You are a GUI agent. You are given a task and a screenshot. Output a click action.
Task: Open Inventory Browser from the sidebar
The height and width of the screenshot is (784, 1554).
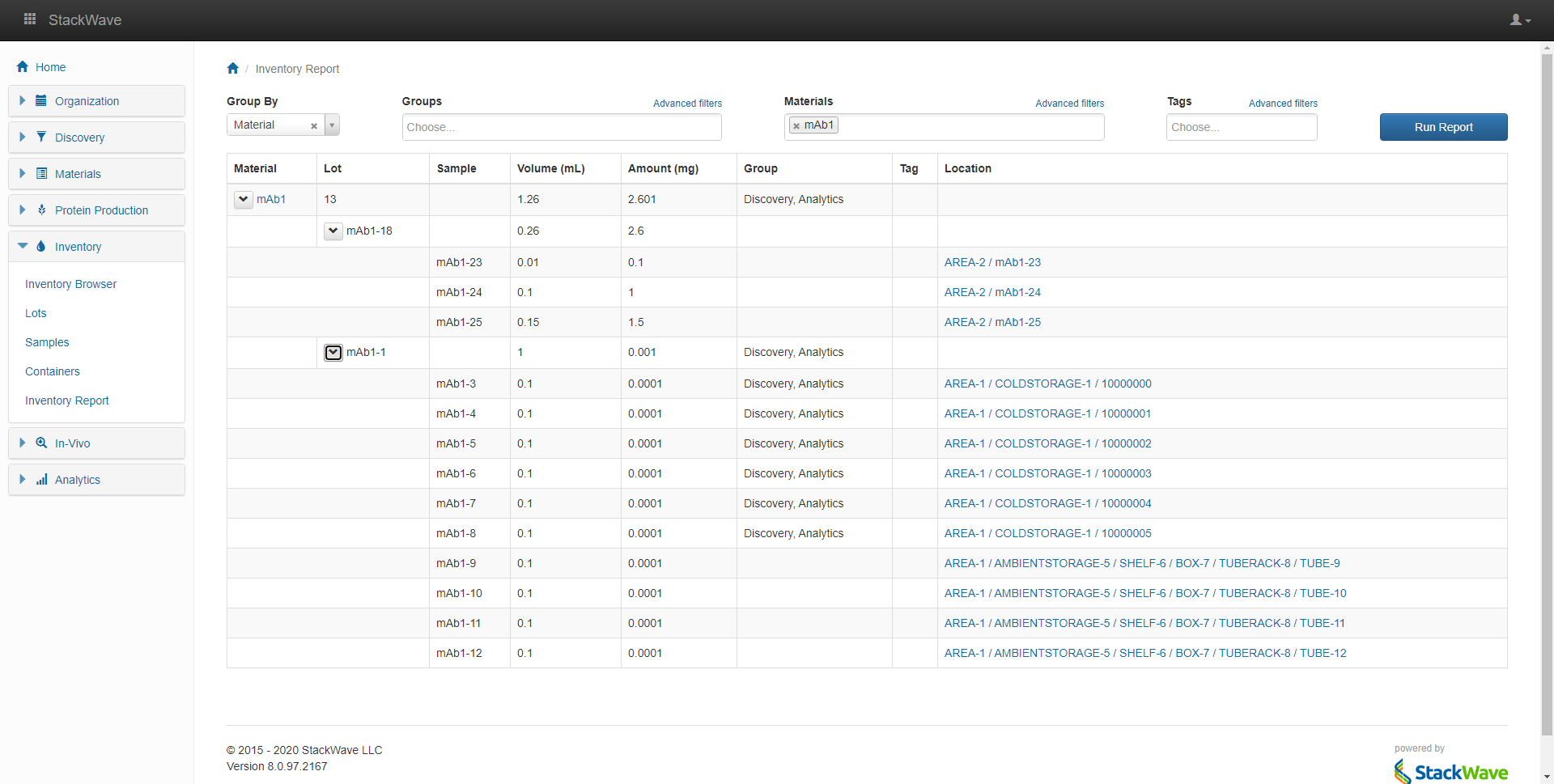point(70,284)
